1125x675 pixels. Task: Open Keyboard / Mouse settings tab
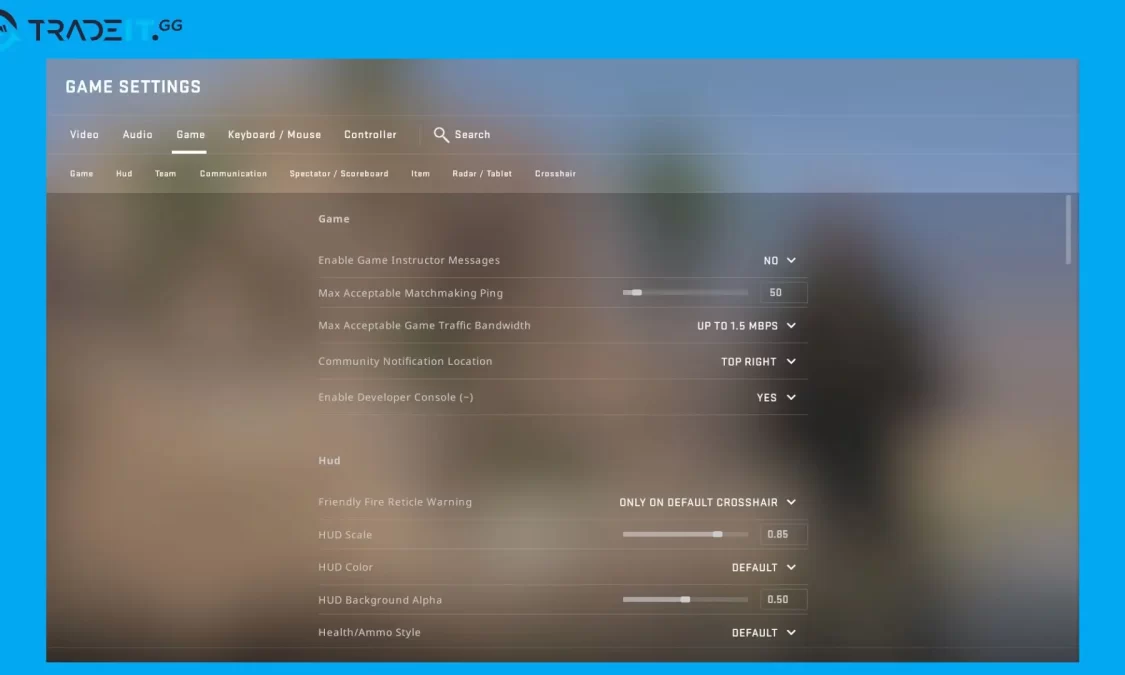(274, 135)
